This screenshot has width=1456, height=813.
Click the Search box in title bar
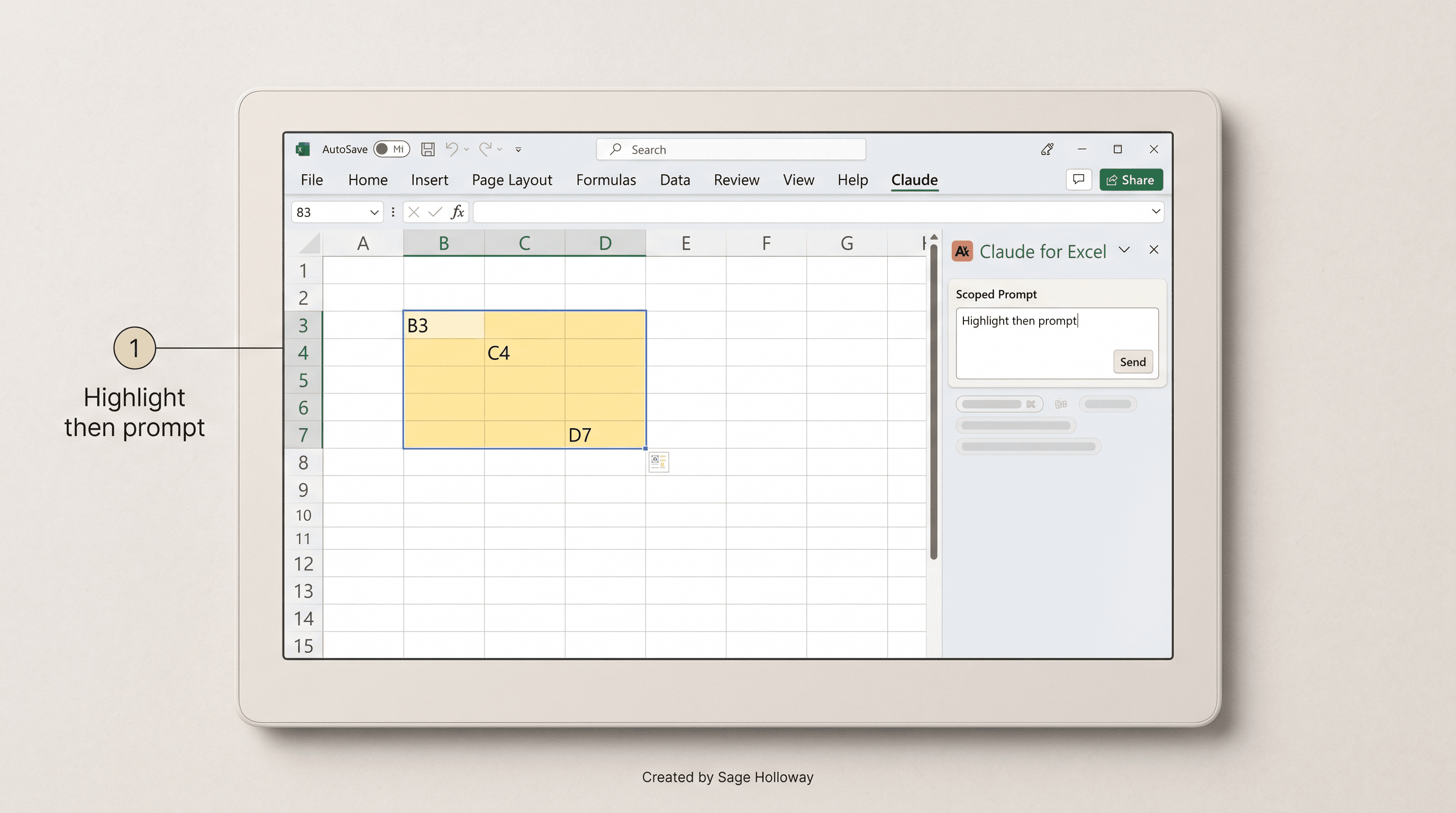731,149
